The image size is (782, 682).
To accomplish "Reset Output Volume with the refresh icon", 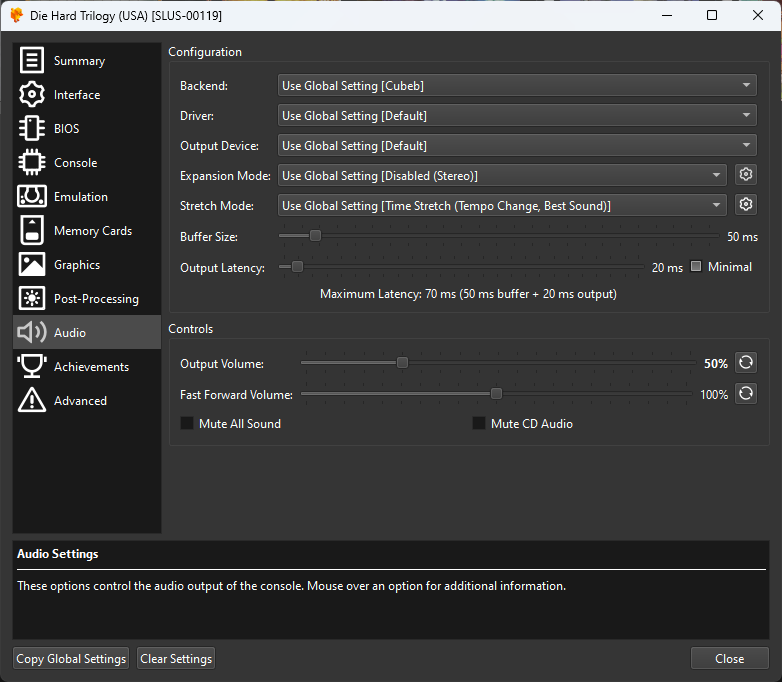I will [x=746, y=363].
